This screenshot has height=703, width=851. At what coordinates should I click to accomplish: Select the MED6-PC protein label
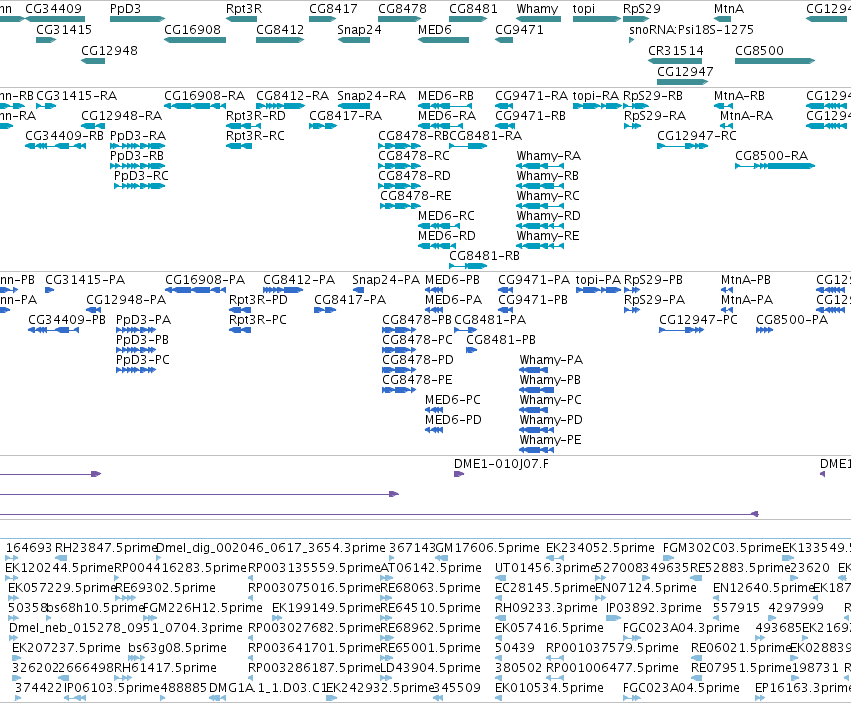click(453, 400)
